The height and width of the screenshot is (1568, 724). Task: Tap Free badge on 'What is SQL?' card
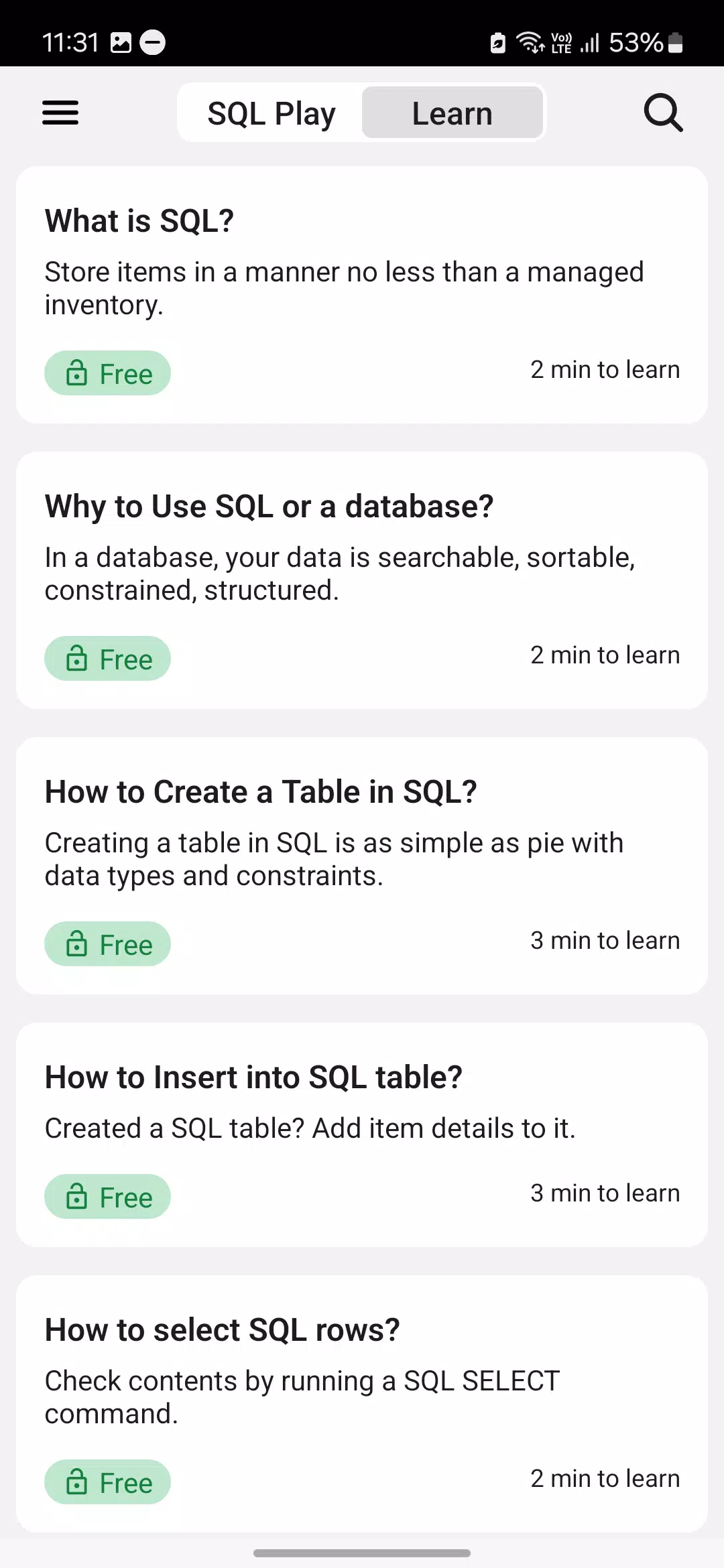click(x=107, y=373)
